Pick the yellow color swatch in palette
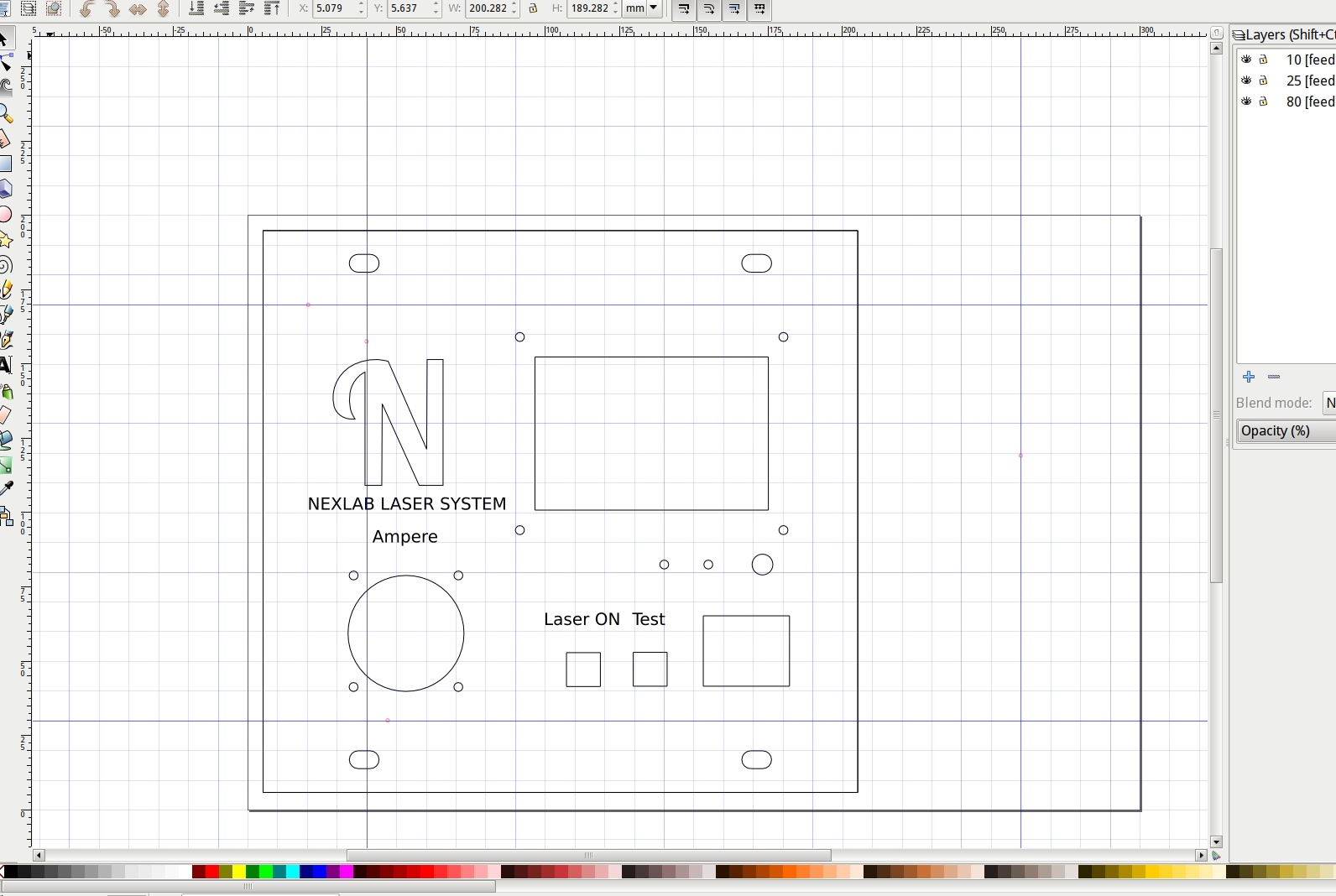 [239, 873]
